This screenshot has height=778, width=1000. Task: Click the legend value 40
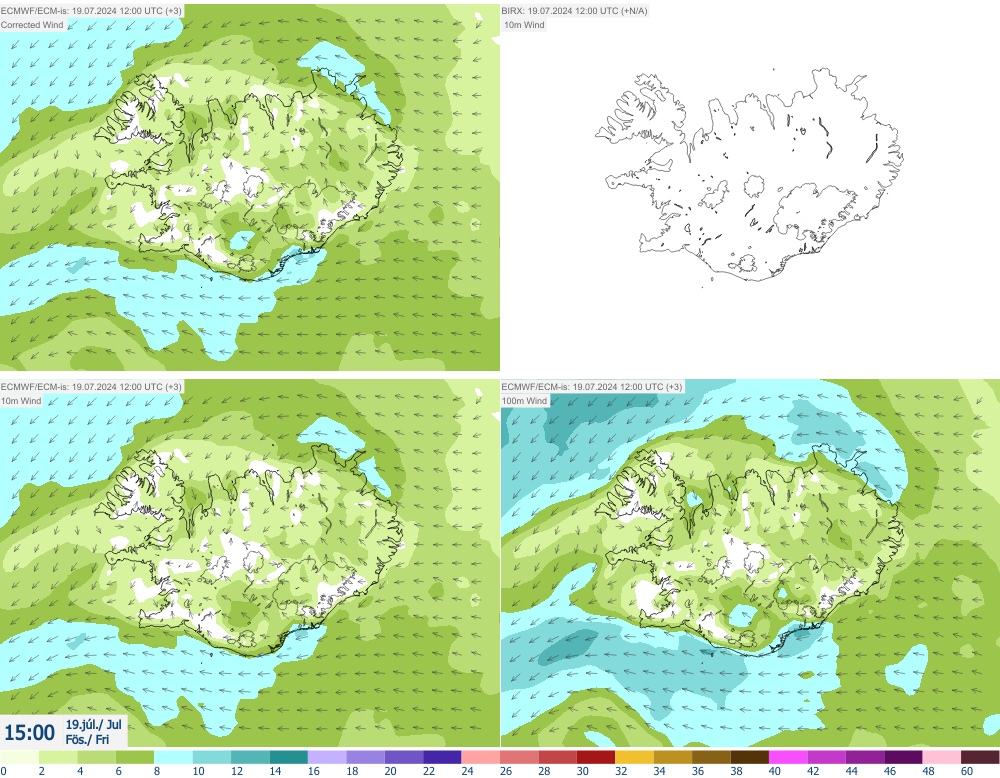775,771
